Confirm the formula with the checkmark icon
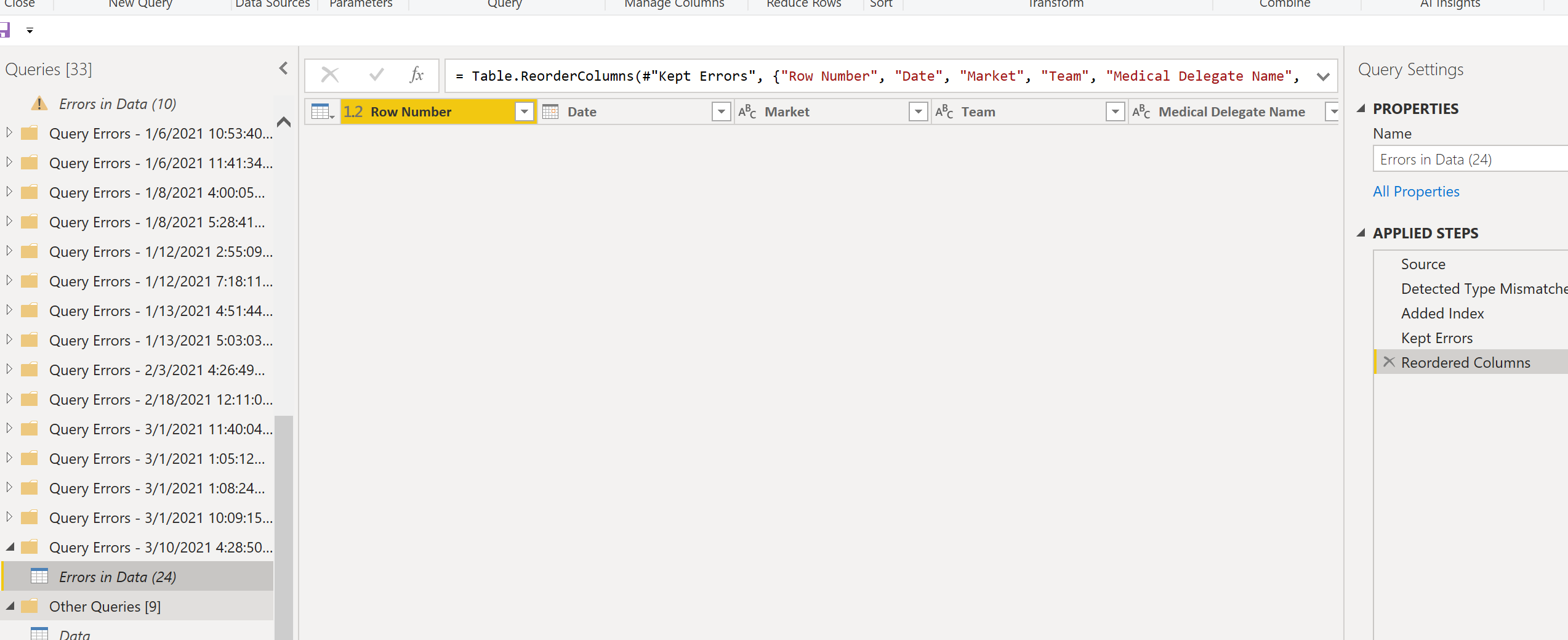This screenshot has height=640, width=1568. tap(376, 75)
